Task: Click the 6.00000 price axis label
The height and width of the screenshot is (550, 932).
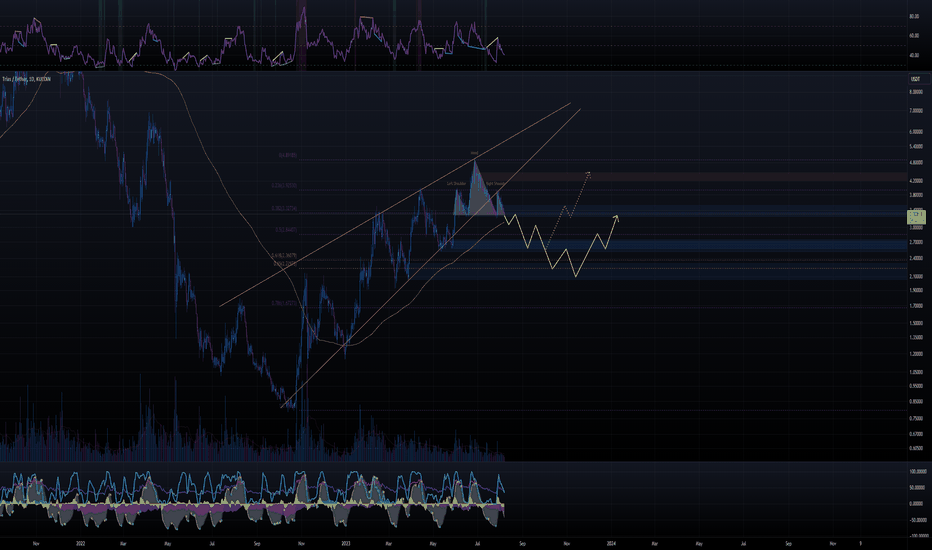Action: pyautogui.click(x=916, y=132)
